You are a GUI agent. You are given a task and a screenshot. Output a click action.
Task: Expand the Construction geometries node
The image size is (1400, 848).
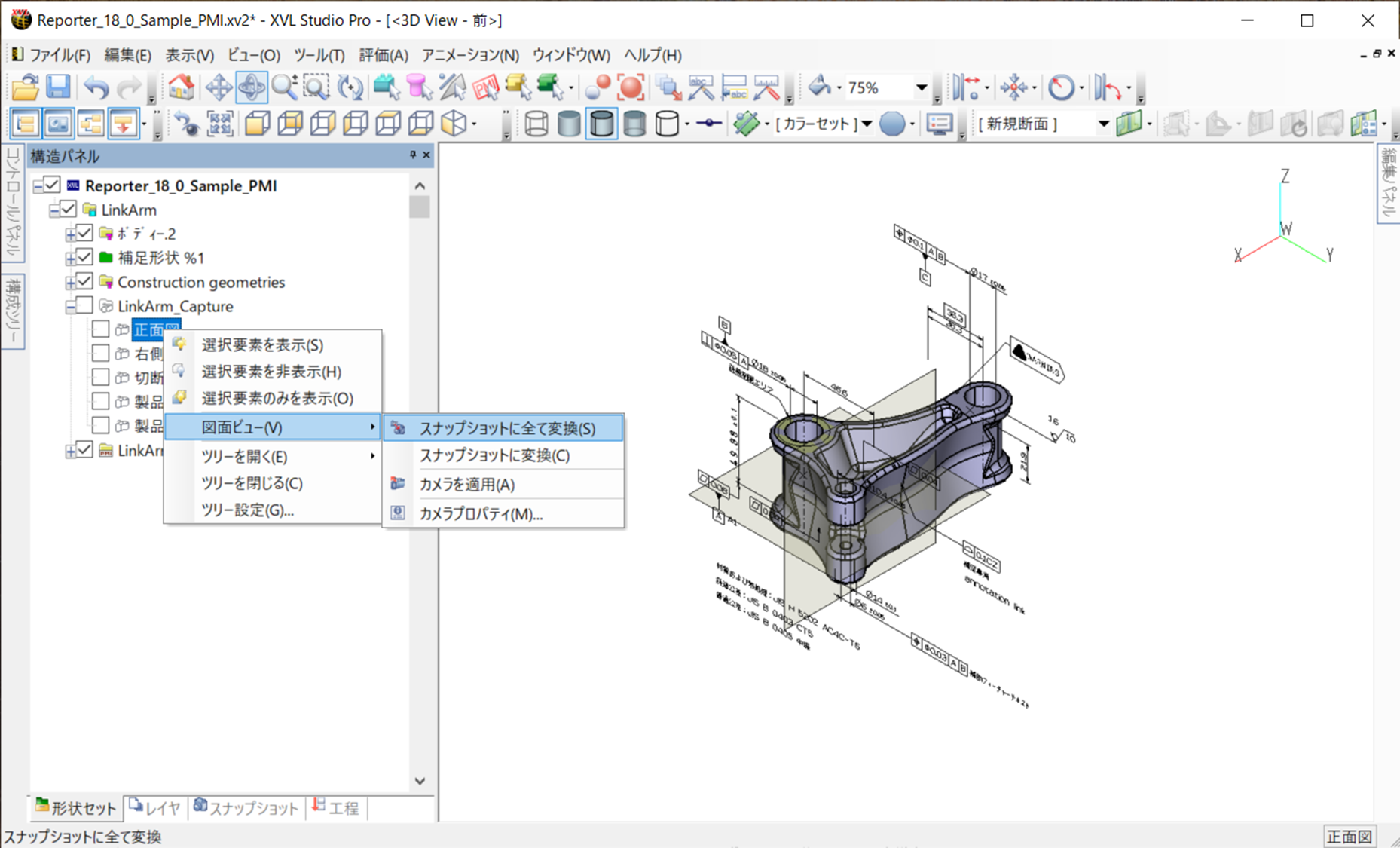tap(71, 283)
